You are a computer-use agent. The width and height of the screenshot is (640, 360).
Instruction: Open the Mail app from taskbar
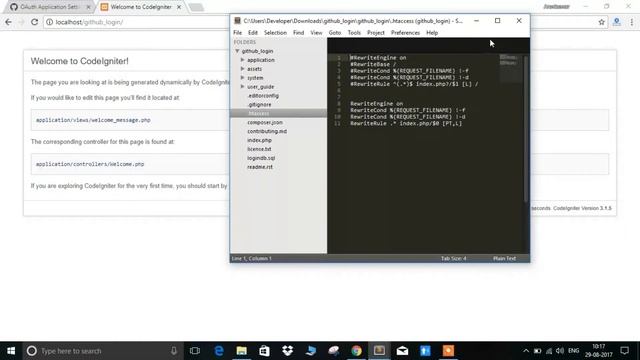point(402,351)
